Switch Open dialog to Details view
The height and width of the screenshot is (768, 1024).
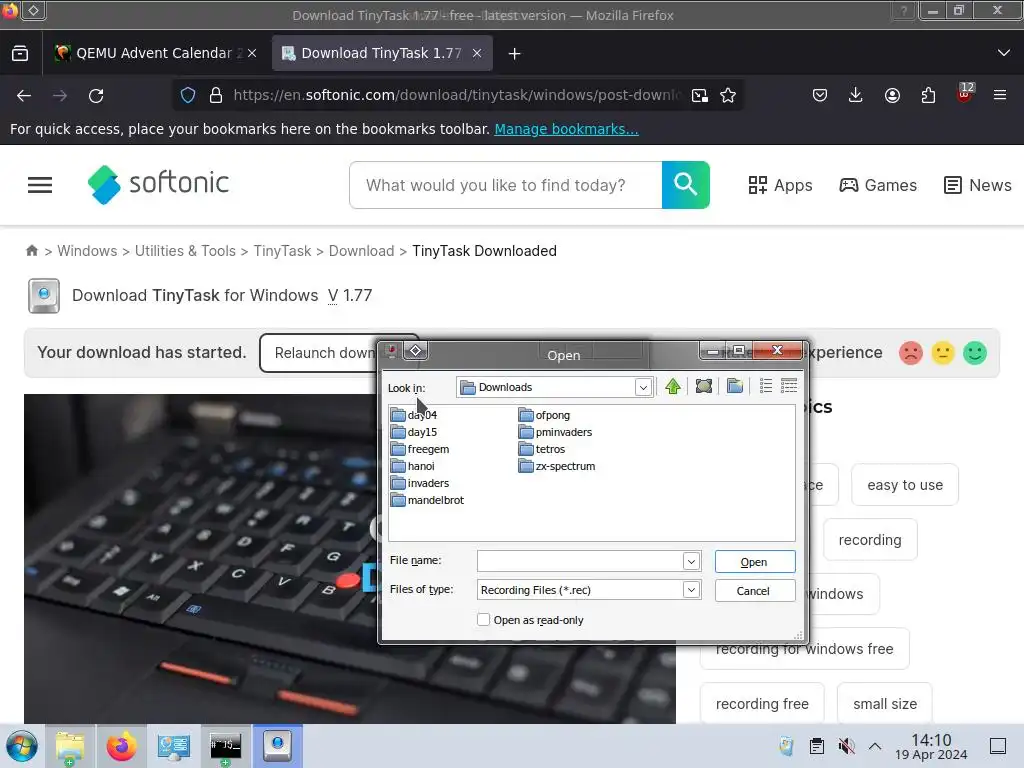pos(789,387)
